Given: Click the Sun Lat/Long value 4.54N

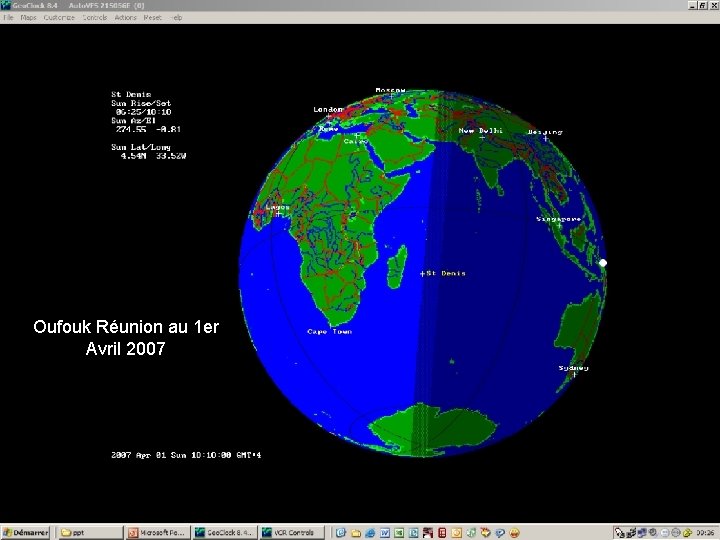Looking at the screenshot, I should click(133, 156).
